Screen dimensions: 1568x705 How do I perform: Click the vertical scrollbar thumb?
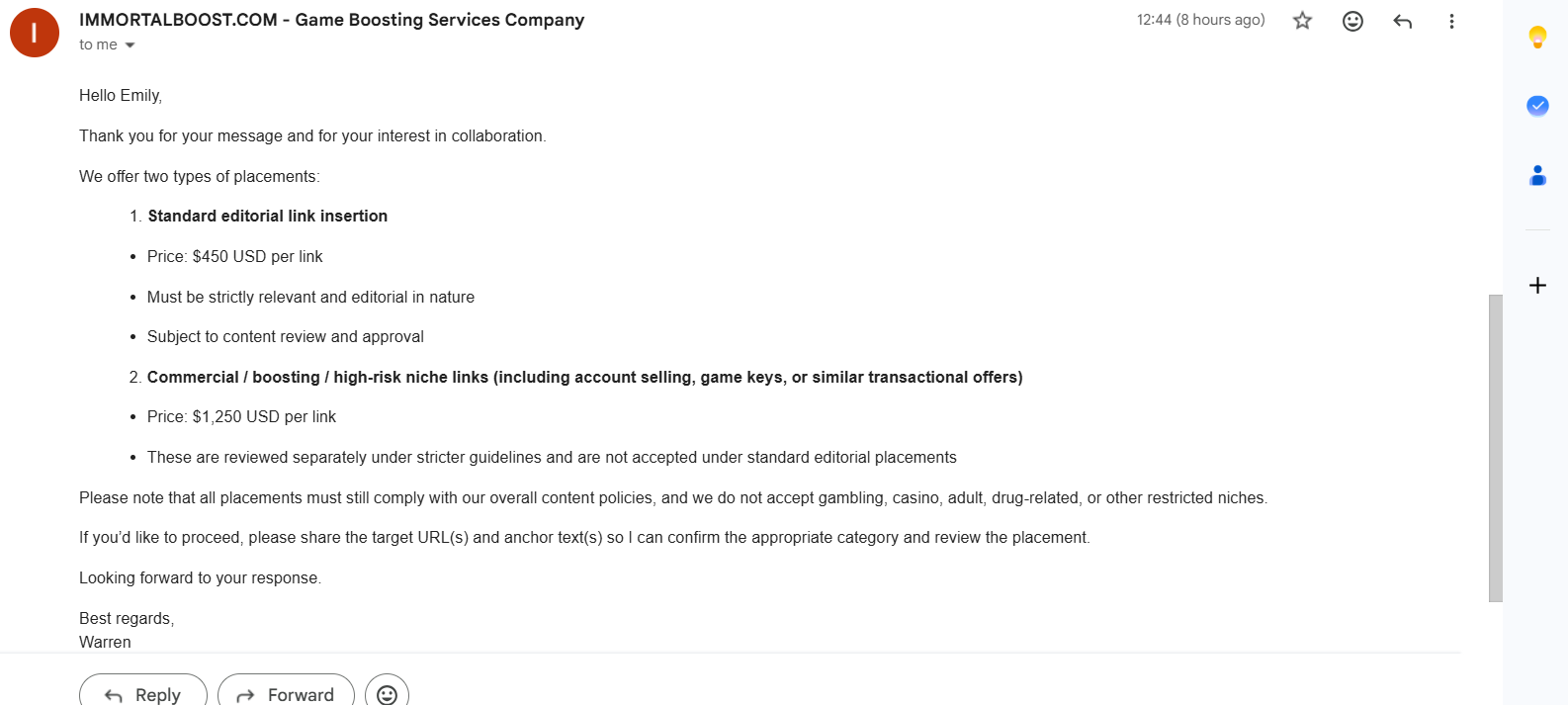(x=1496, y=448)
